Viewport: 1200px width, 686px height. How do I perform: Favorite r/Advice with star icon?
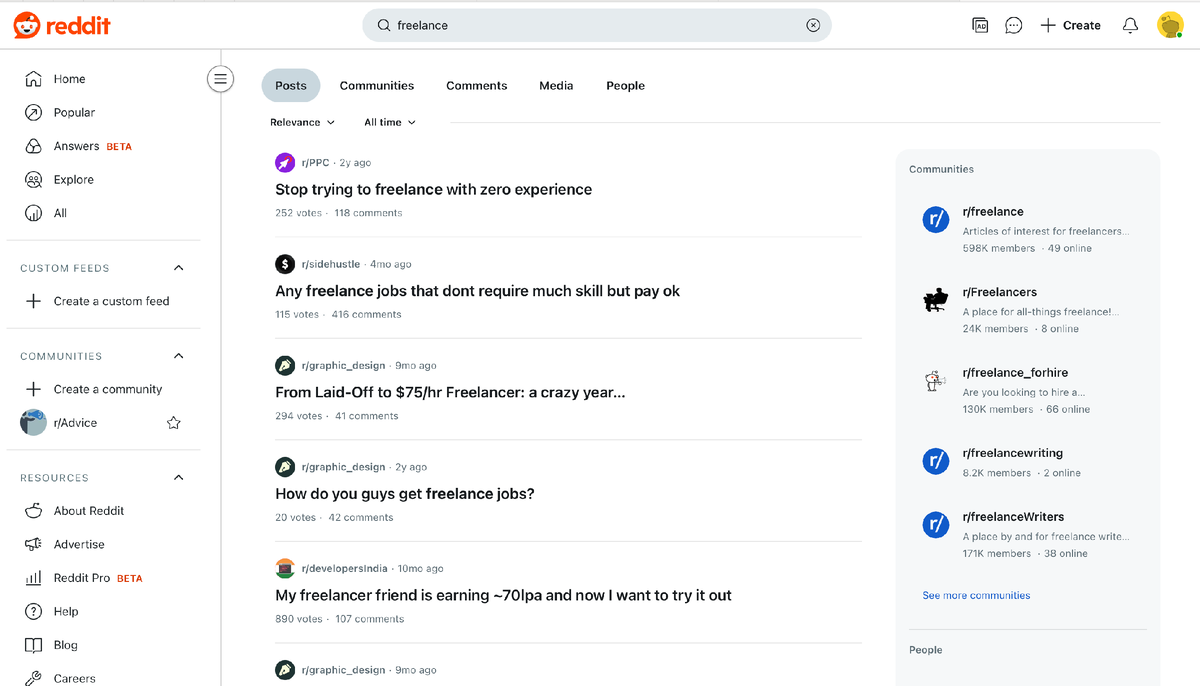point(174,423)
